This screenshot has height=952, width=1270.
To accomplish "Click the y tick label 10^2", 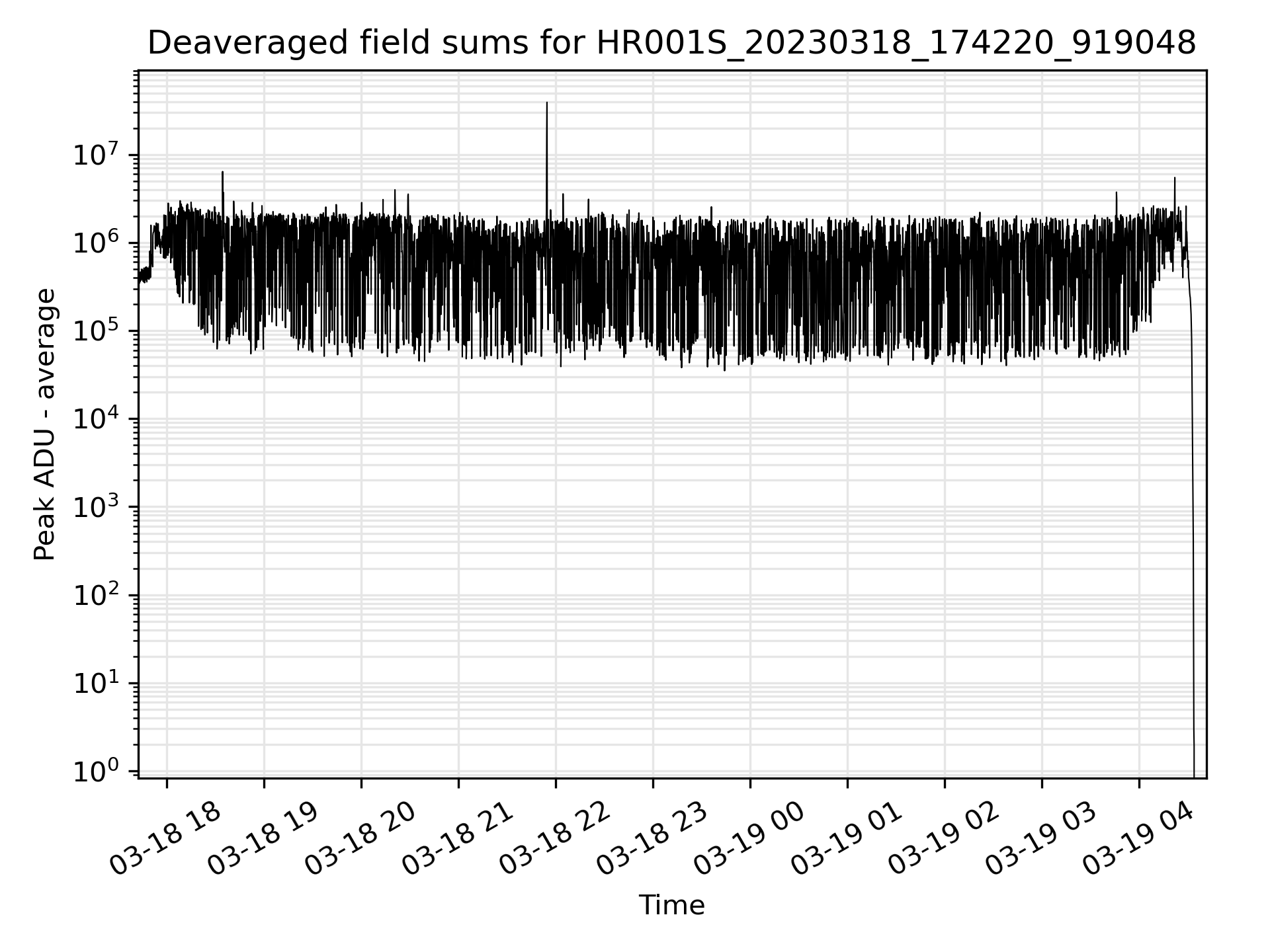I will [97, 594].
